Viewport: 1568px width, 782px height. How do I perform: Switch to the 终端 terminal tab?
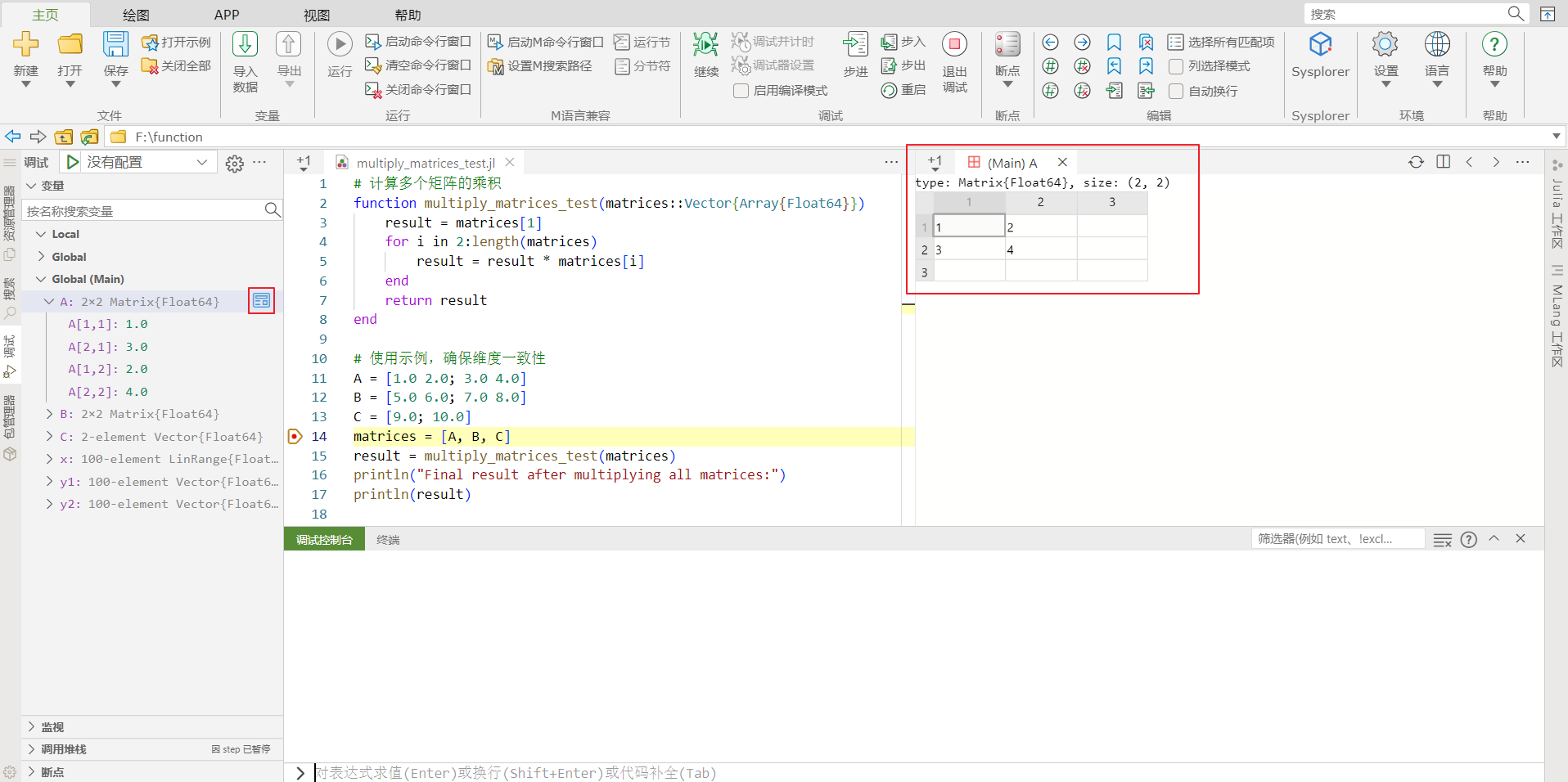pos(388,540)
